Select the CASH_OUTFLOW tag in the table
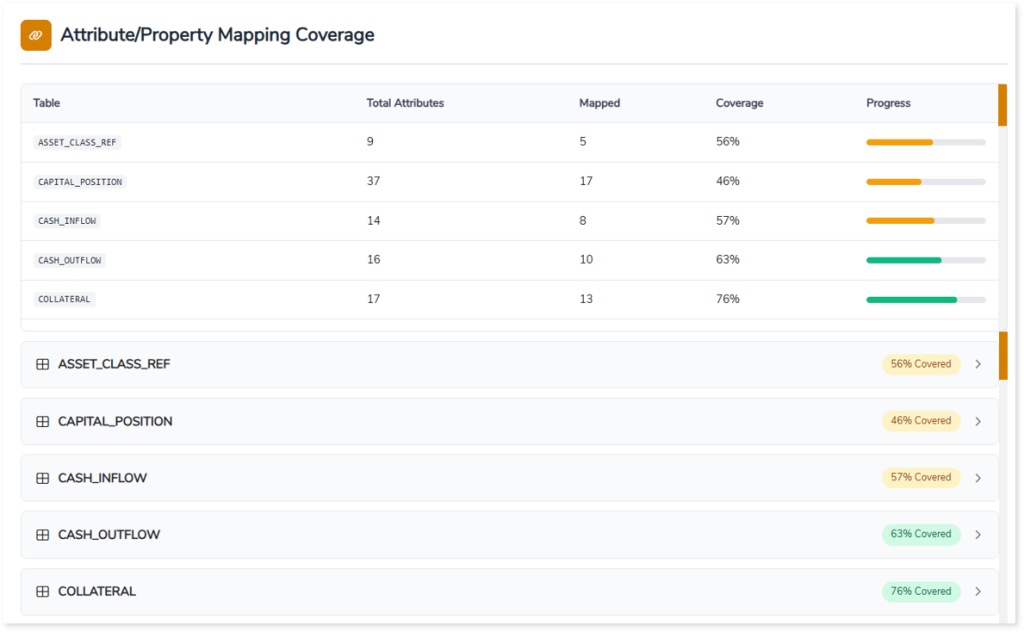 [x=70, y=260]
